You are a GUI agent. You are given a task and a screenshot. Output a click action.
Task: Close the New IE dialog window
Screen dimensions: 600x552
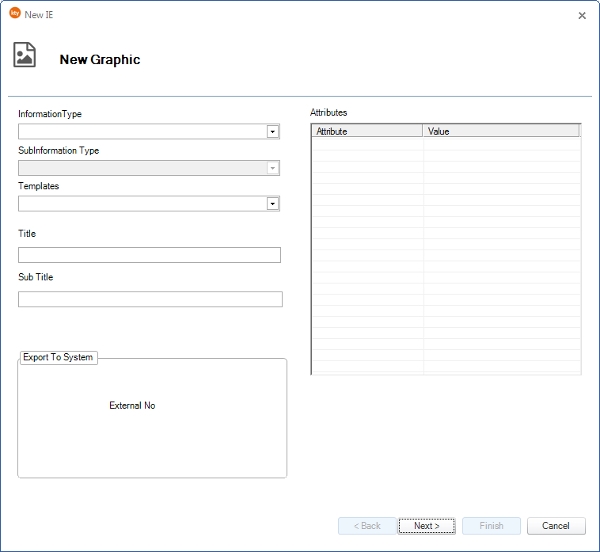click(x=582, y=15)
